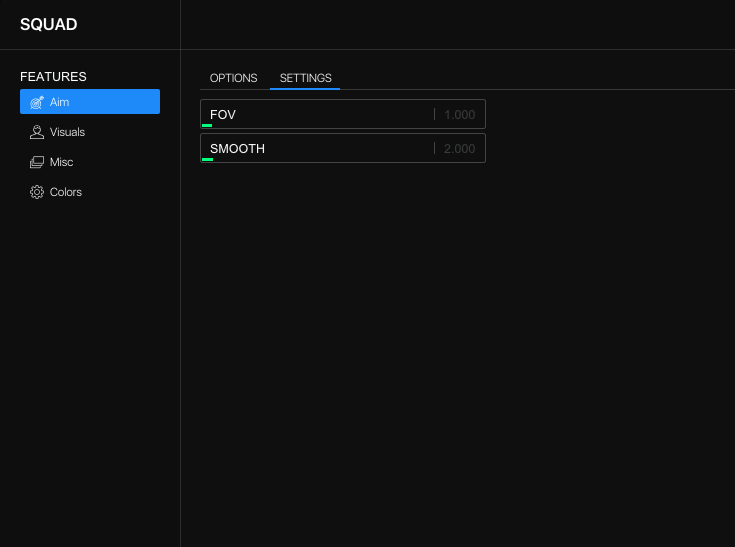Click the Misc layers icon
735x547 pixels.
(x=37, y=162)
